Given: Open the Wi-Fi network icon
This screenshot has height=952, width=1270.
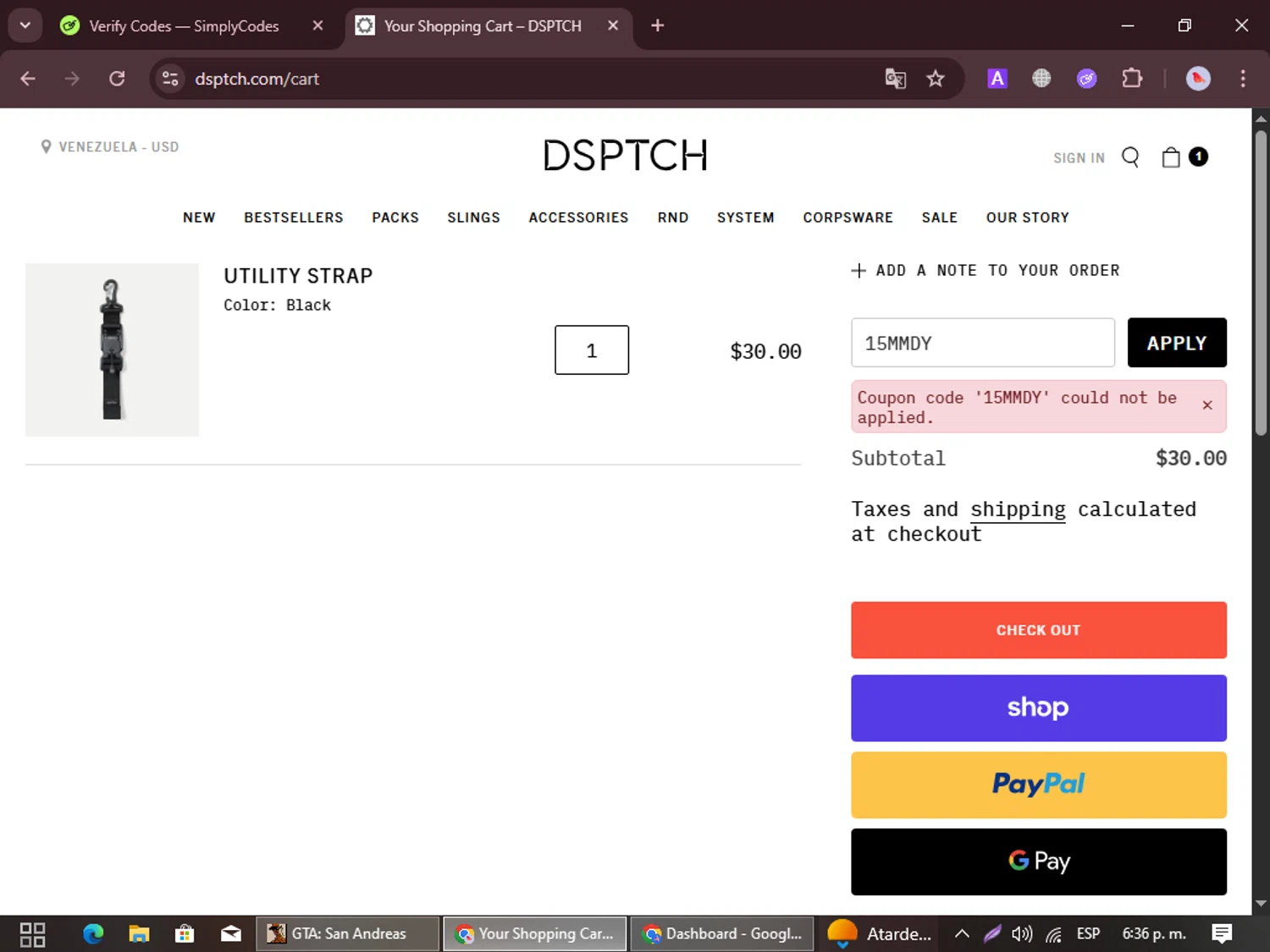Looking at the screenshot, I should [x=1053, y=933].
